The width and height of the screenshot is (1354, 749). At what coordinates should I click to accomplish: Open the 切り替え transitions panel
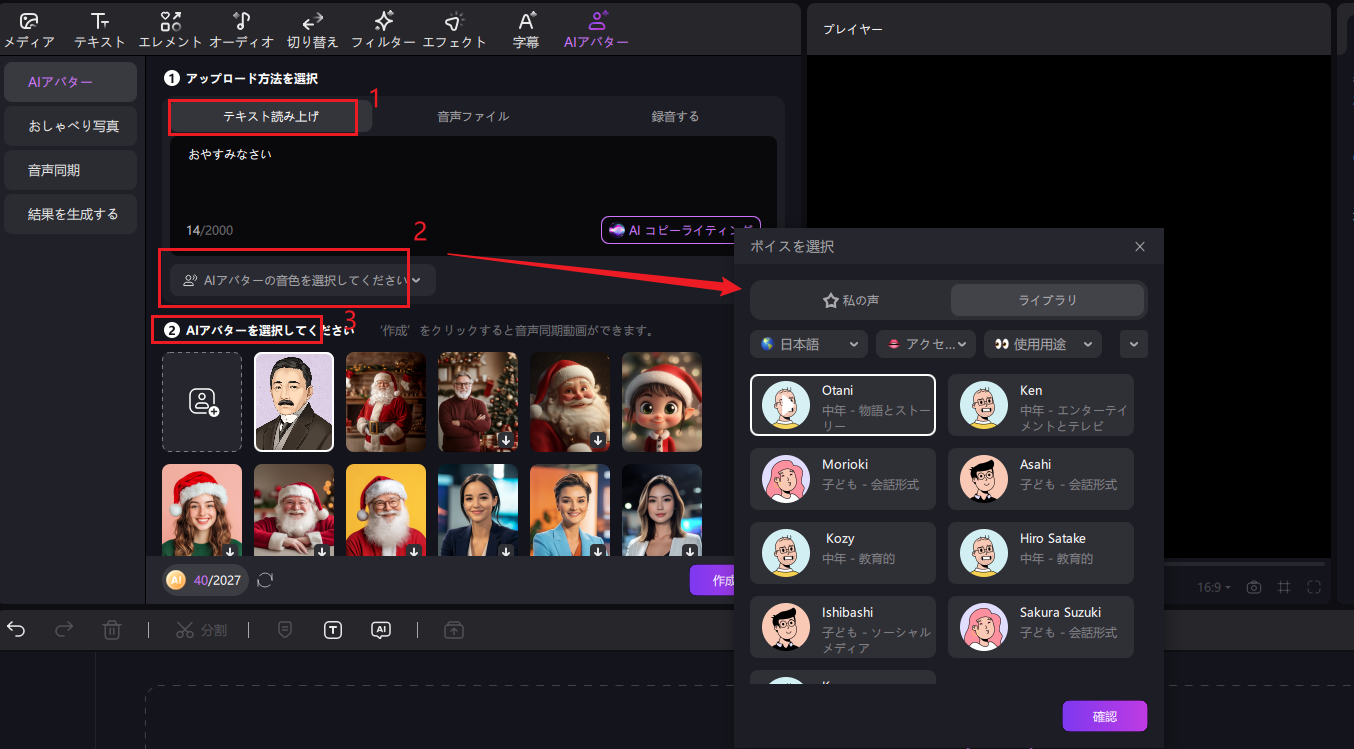(x=313, y=30)
